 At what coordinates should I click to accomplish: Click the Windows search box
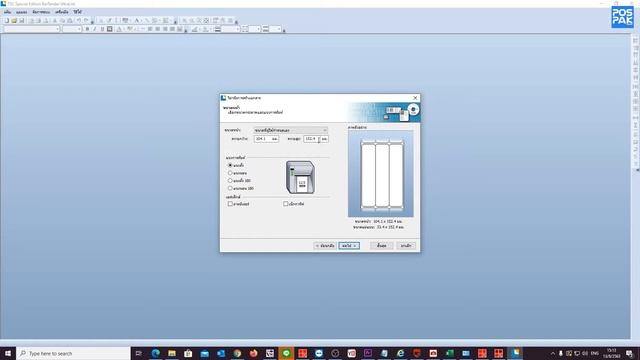[x=73, y=353]
